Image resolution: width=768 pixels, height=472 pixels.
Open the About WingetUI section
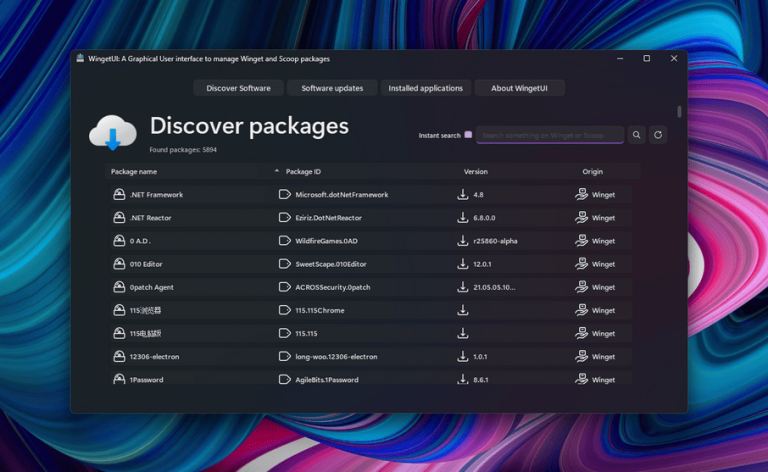pos(519,88)
